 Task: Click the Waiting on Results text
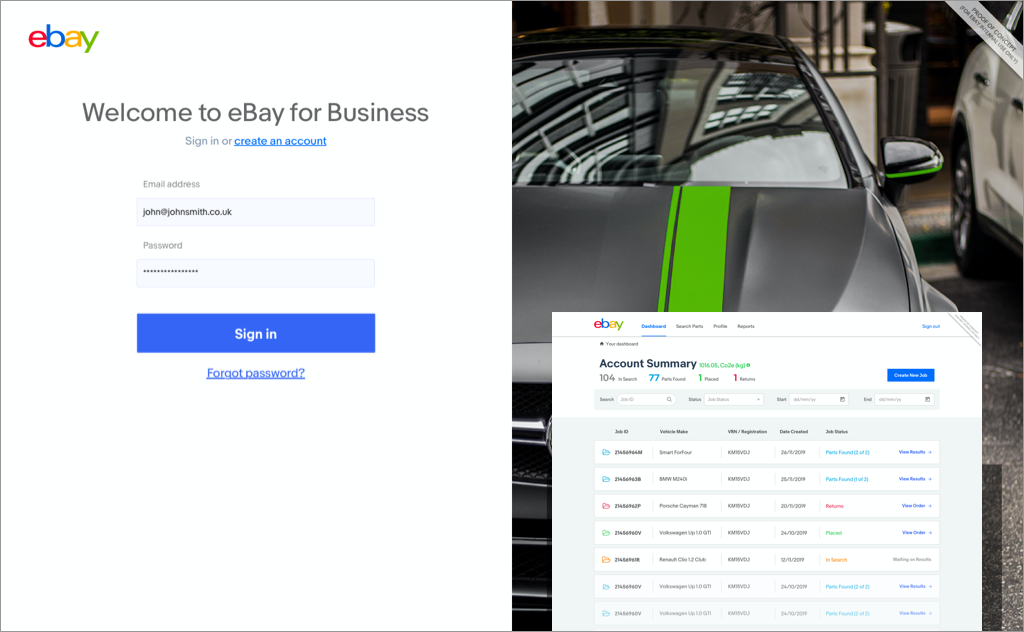[x=912, y=559]
